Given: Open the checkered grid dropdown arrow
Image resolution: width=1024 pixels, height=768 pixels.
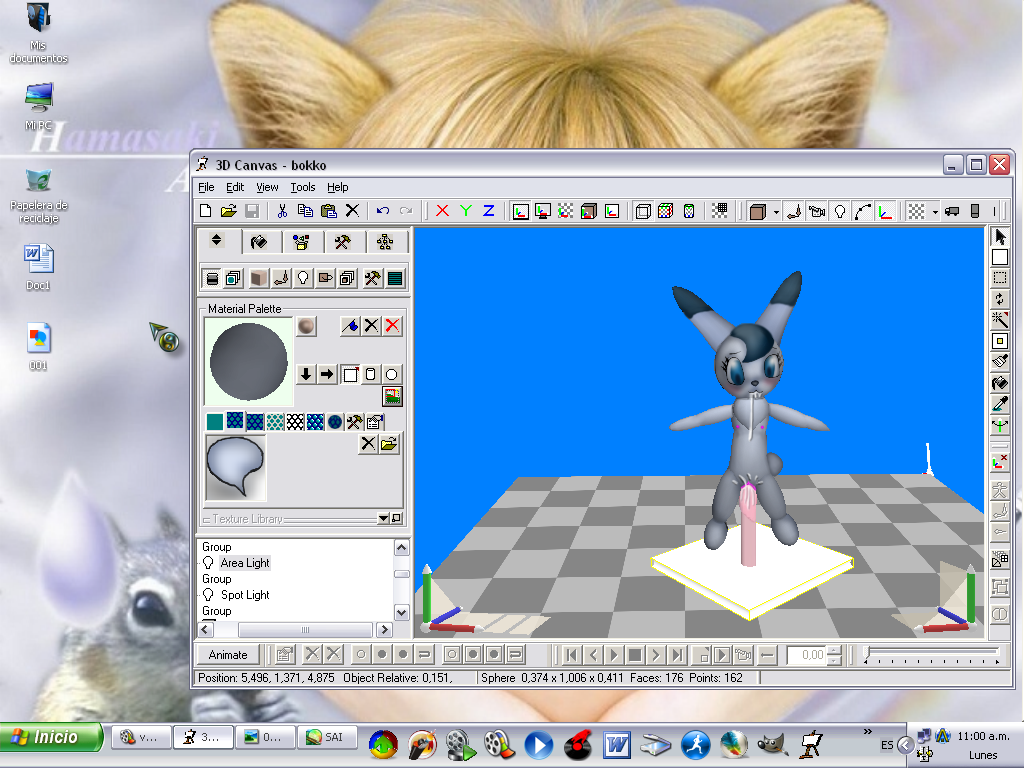Looking at the screenshot, I should [x=935, y=212].
